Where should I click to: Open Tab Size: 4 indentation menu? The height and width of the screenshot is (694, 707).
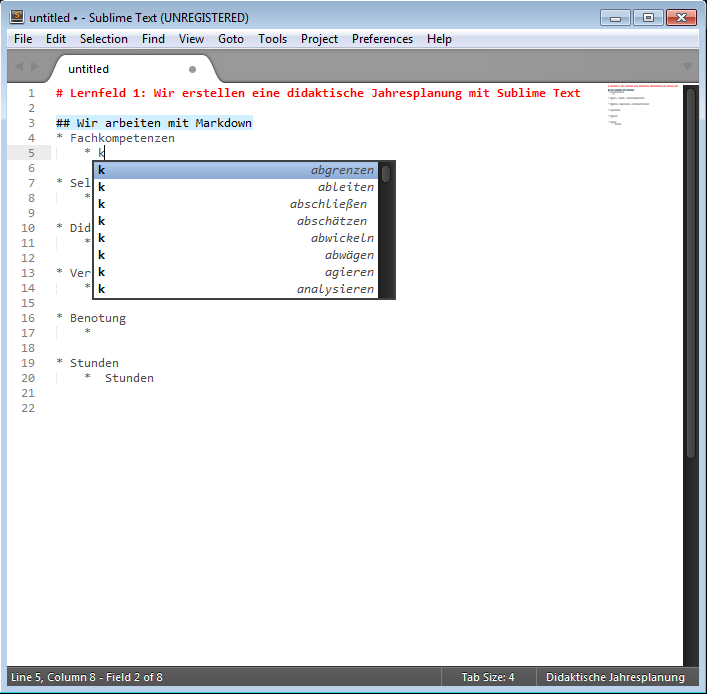[488, 677]
